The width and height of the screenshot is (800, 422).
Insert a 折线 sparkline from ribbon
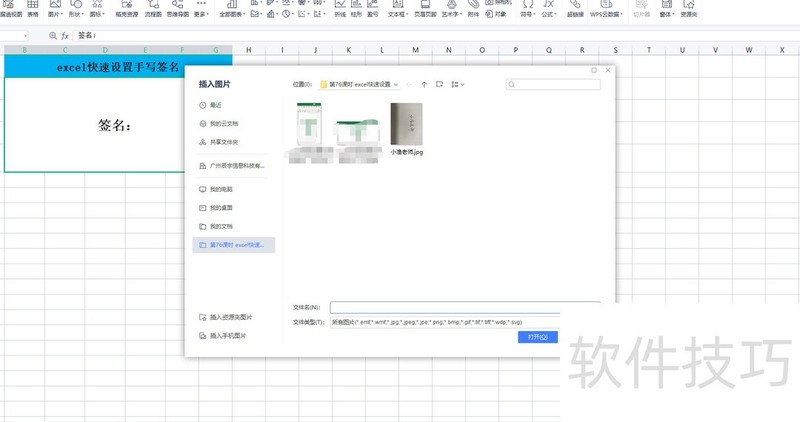(340, 8)
